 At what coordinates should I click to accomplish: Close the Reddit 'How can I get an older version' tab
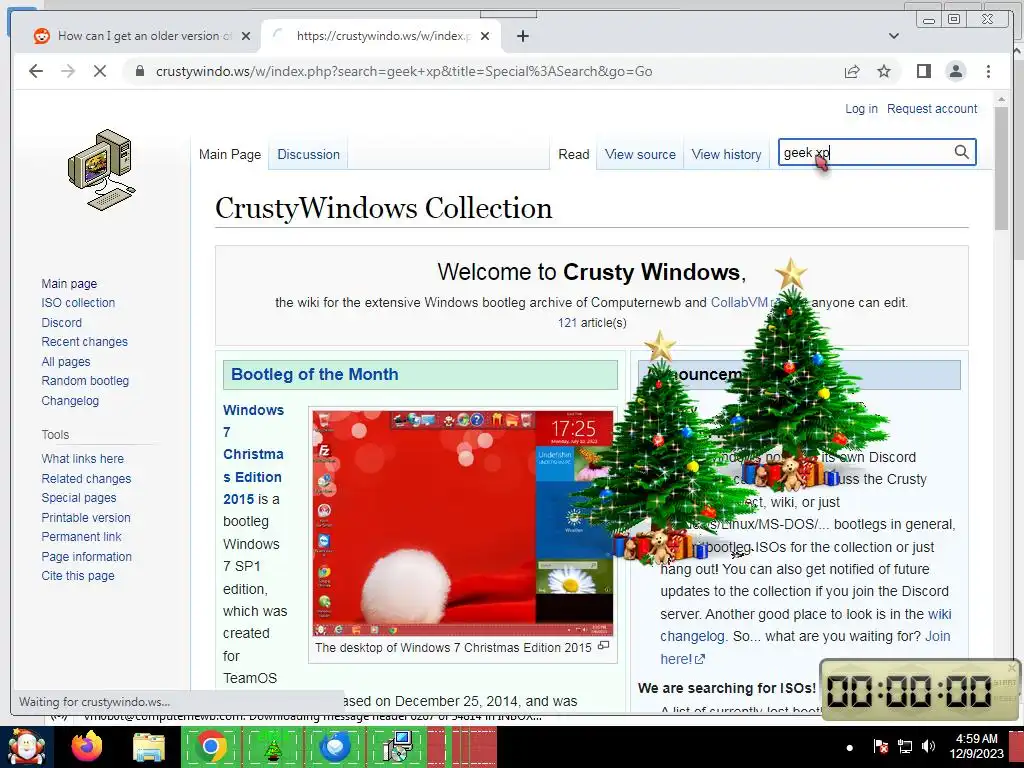[246, 36]
